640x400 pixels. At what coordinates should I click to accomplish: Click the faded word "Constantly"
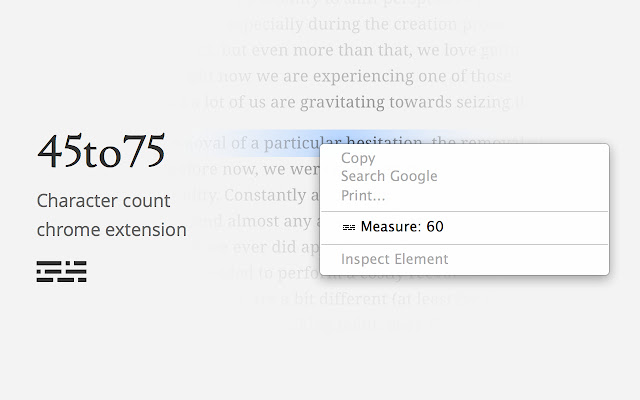tap(263, 195)
